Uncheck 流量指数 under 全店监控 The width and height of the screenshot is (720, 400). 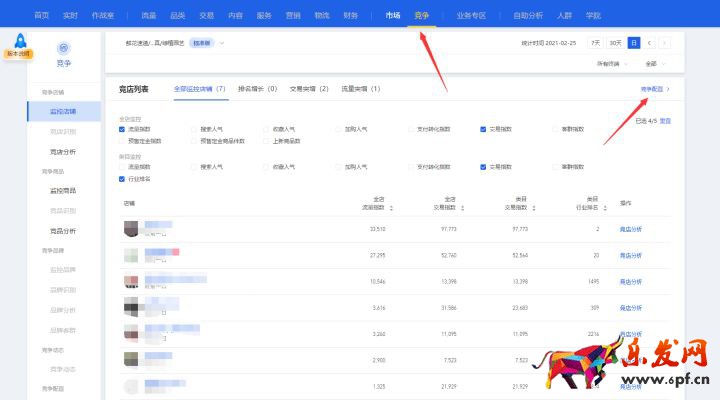(x=122, y=129)
